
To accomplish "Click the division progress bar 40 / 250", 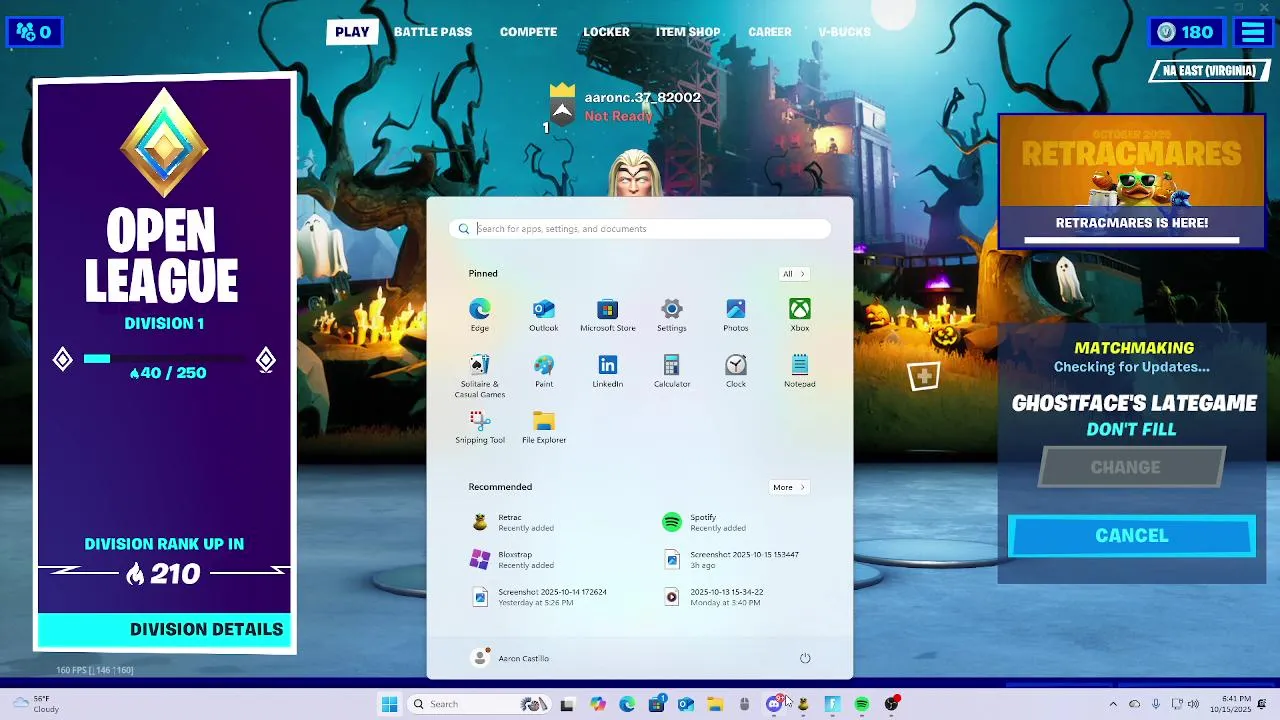I will [165, 359].
